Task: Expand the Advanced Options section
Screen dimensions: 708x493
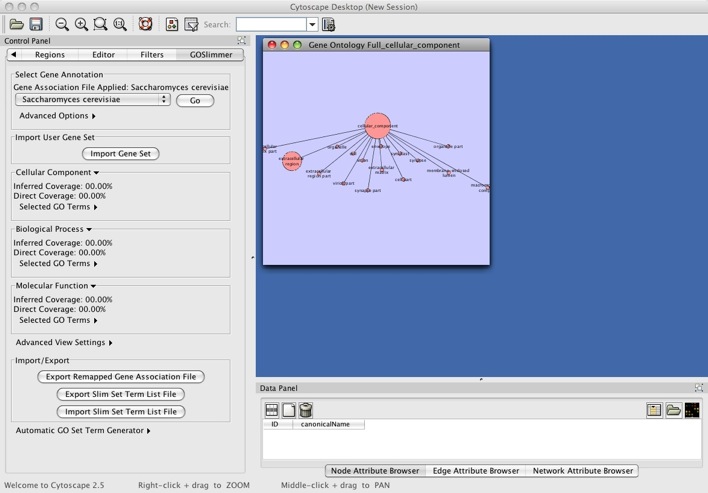Action: (58, 116)
